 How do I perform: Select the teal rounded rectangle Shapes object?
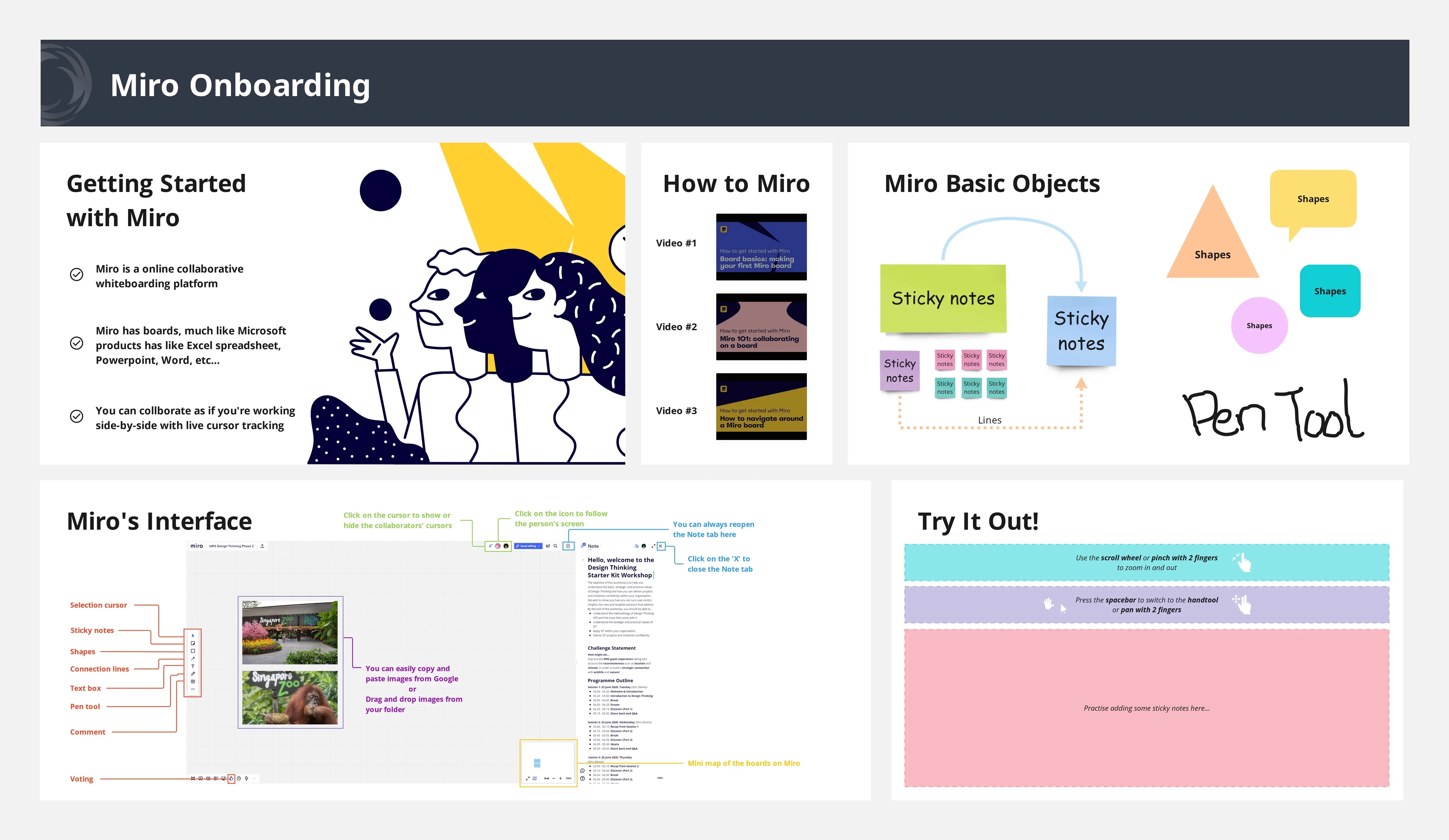[1330, 291]
